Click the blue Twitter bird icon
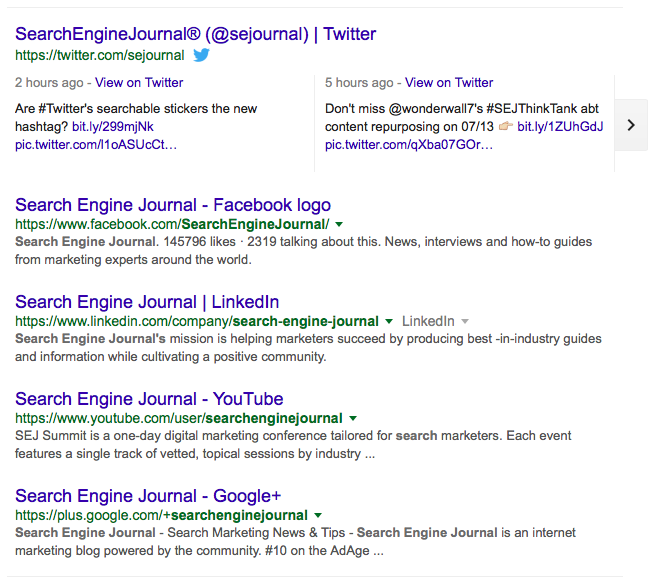 click(x=201, y=55)
